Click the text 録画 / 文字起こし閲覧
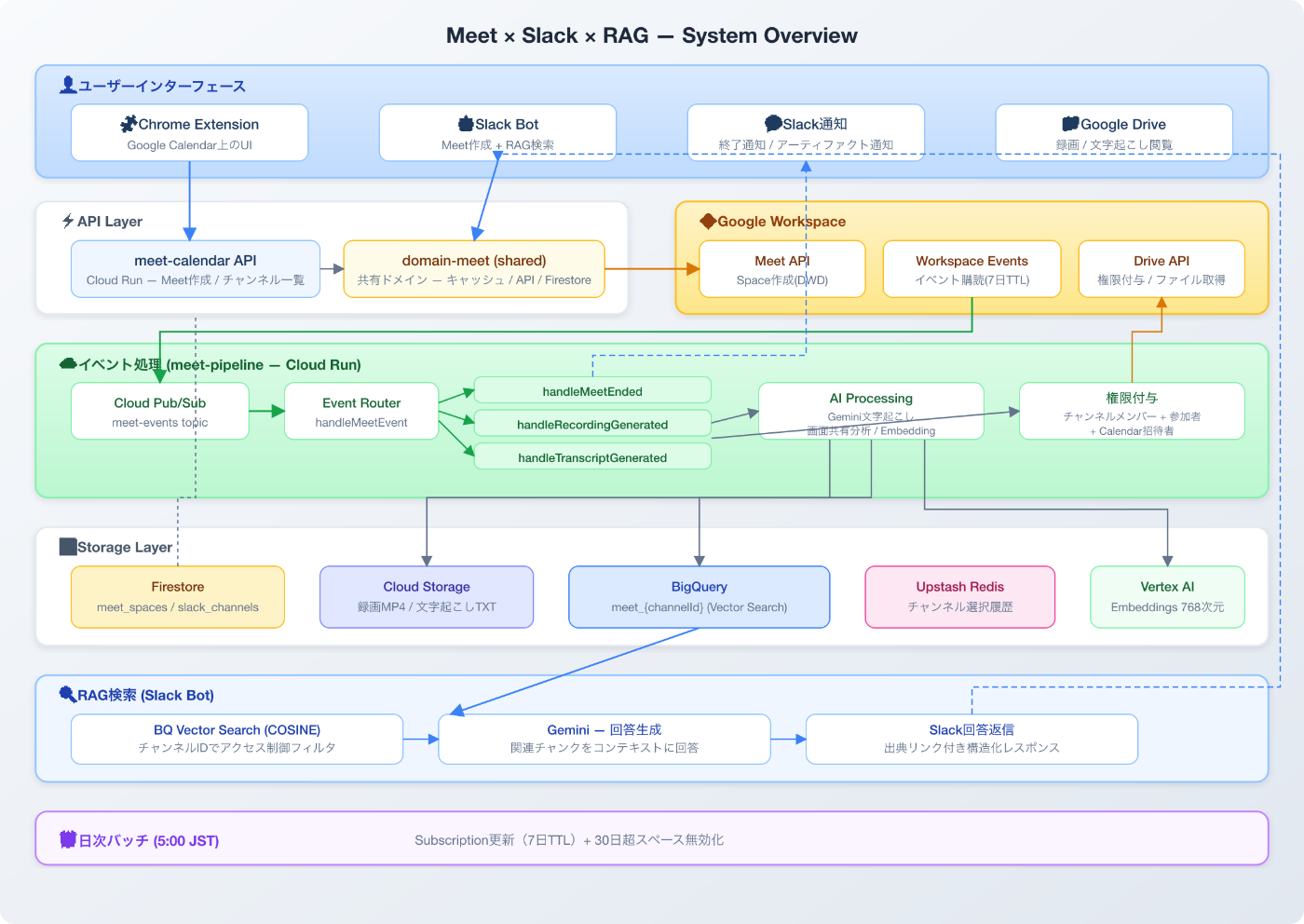The image size is (1304, 924). click(x=1114, y=145)
